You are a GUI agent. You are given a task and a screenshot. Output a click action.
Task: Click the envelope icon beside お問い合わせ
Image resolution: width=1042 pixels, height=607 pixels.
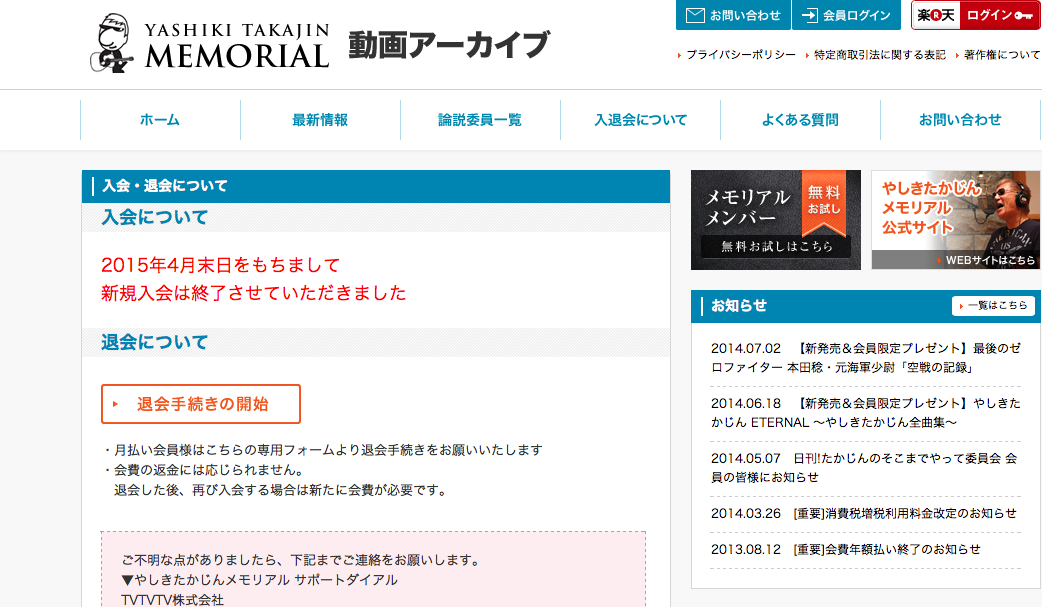tap(695, 15)
